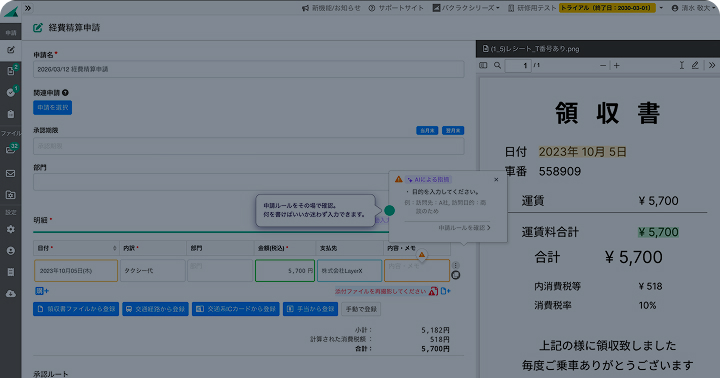Click the trial badge トライアル
Screen dimensions: 720x378
(607, 8)
